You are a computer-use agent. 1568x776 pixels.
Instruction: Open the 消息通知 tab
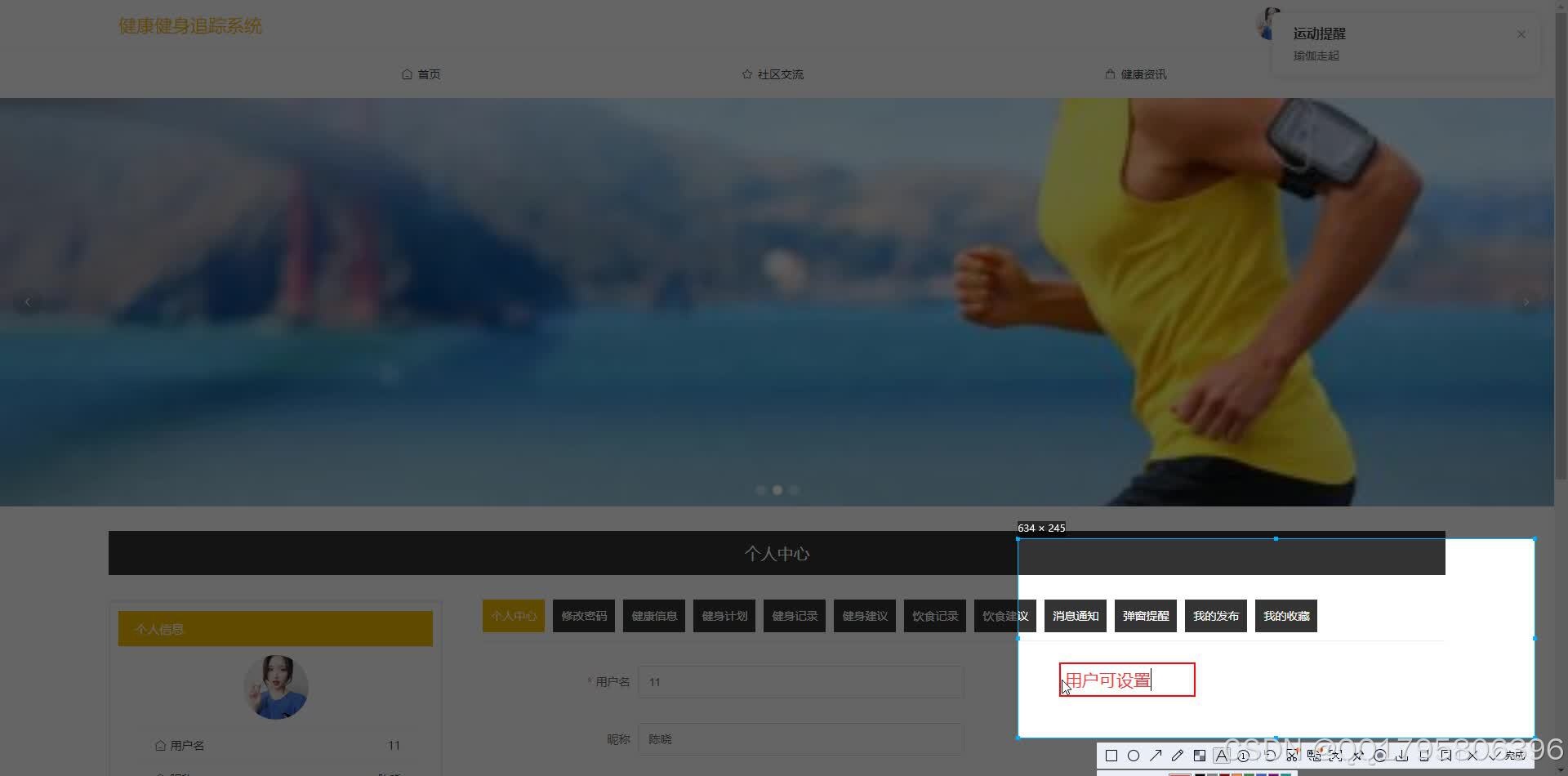(1076, 616)
